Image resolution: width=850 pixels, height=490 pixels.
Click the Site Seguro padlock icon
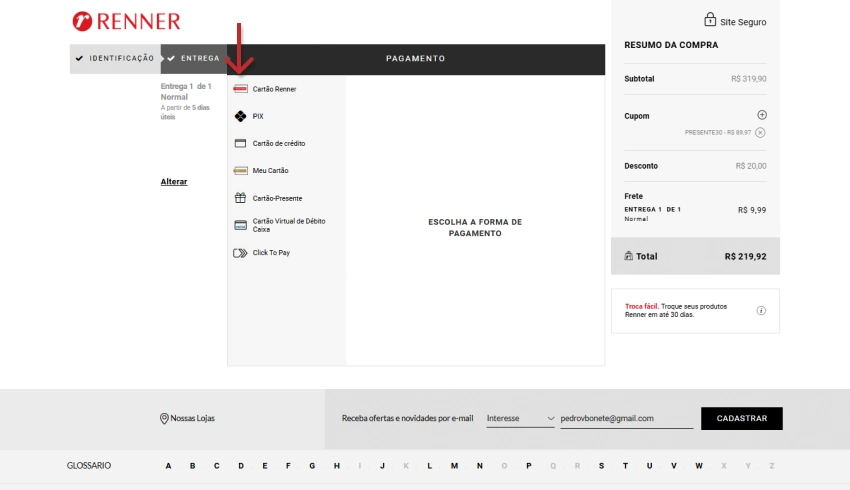[x=710, y=20]
